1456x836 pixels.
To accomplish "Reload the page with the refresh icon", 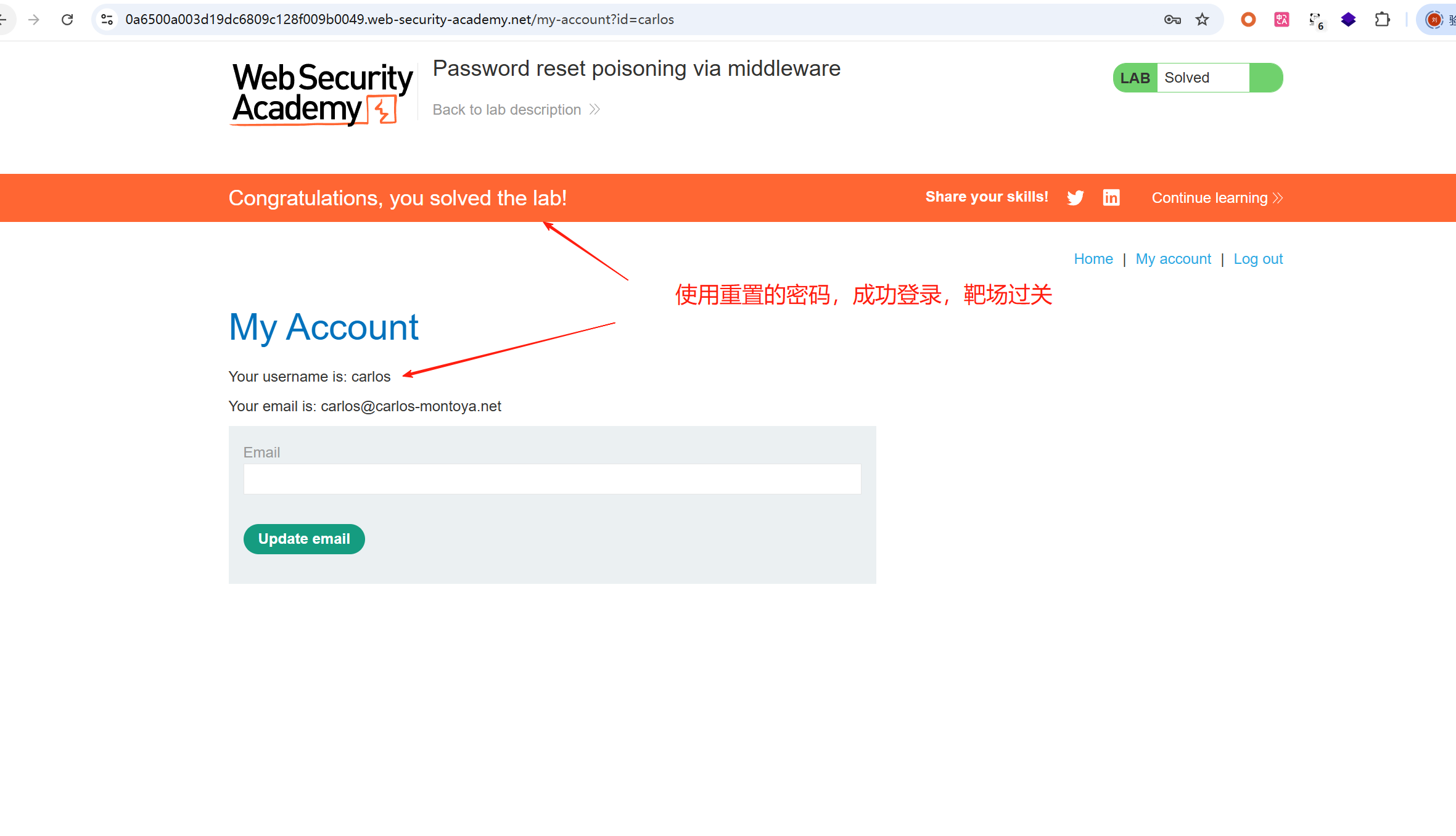I will point(67,20).
